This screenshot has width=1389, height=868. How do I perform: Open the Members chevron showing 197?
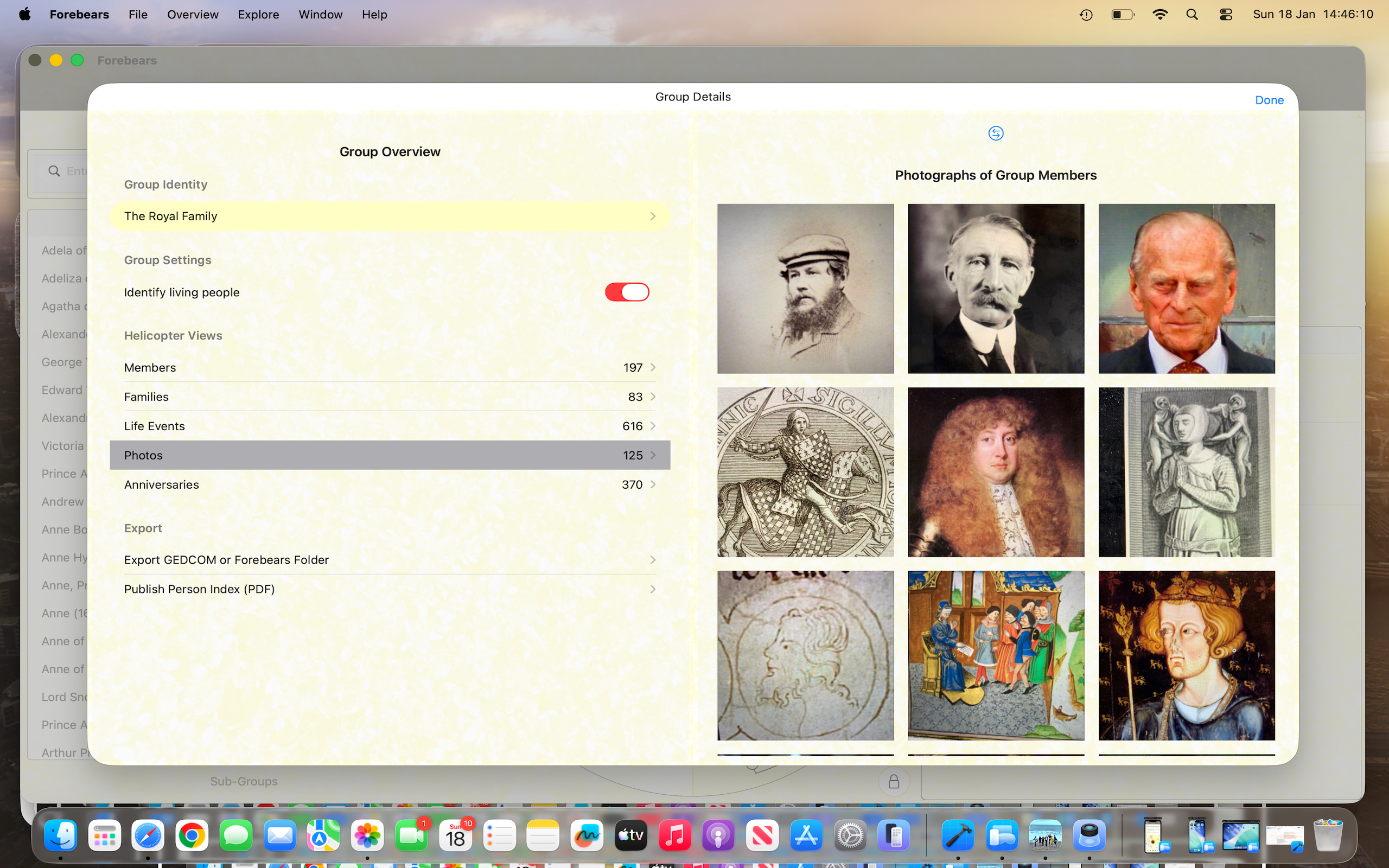[653, 367]
